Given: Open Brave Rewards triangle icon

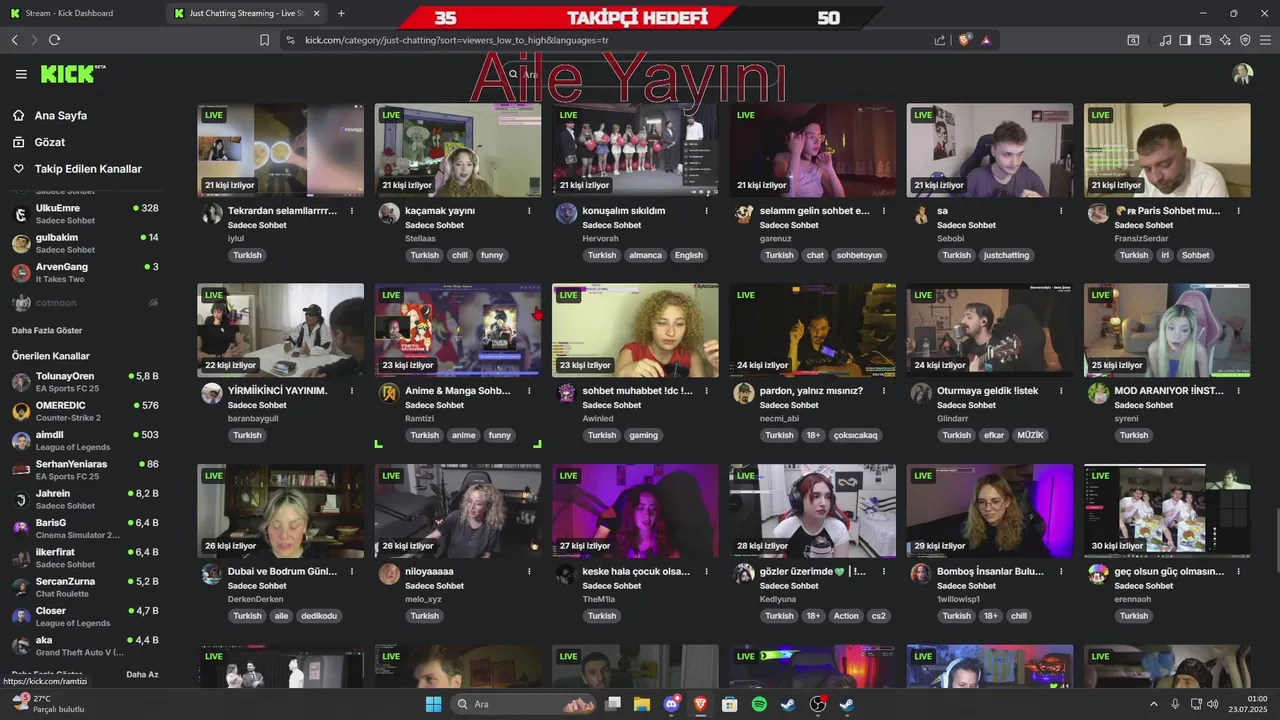Looking at the screenshot, I should (986, 40).
